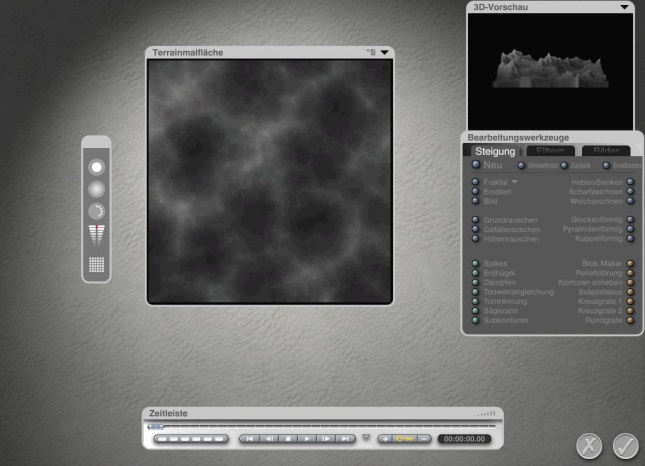Open the Terrainmalfläche options dropdown arrow
Image resolution: width=645 pixels, height=466 pixels.
tap(384, 52)
